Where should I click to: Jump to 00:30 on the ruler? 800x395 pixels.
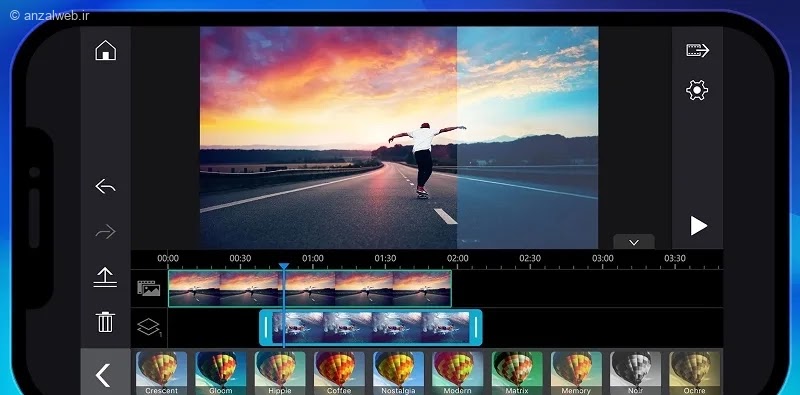point(240,258)
